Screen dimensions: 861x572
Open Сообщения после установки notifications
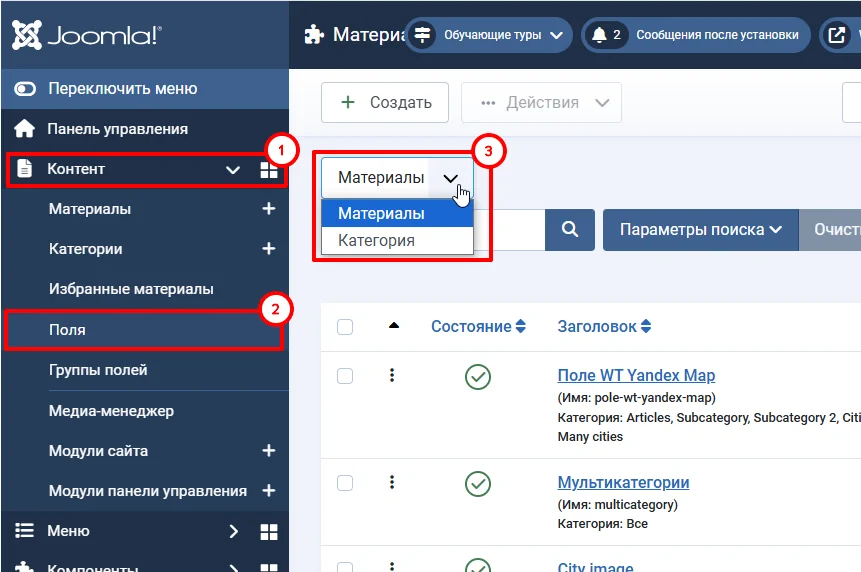696,35
